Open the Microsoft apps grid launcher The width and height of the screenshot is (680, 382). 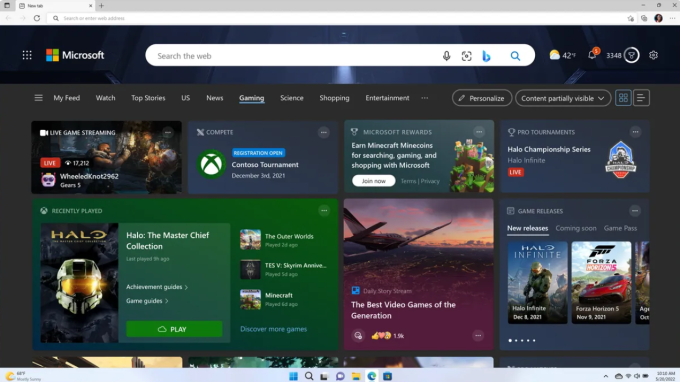pyautogui.click(x=27, y=55)
